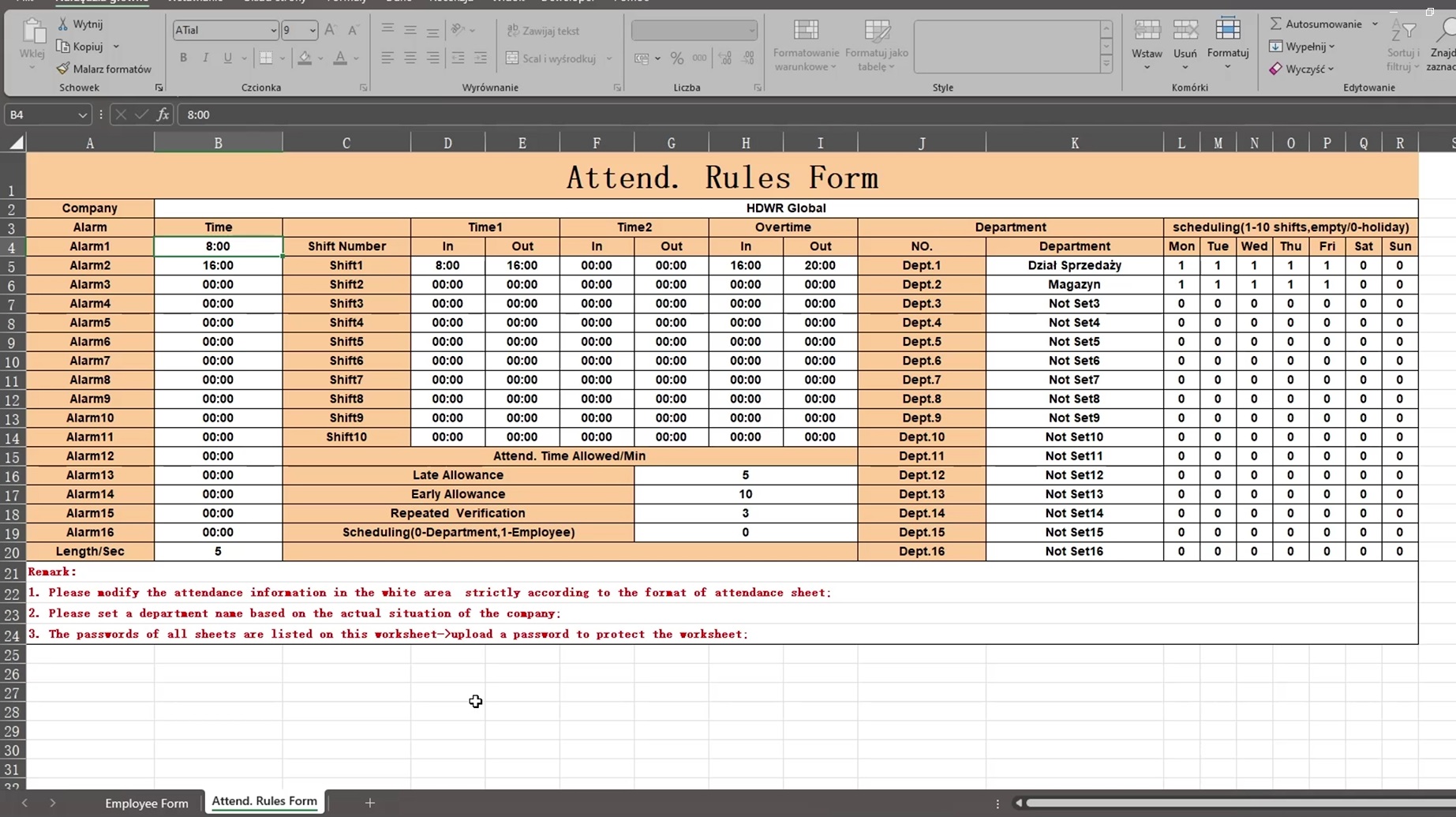Image resolution: width=1456 pixels, height=817 pixels.
Task: Apply cell borders icon
Action: 266,58
